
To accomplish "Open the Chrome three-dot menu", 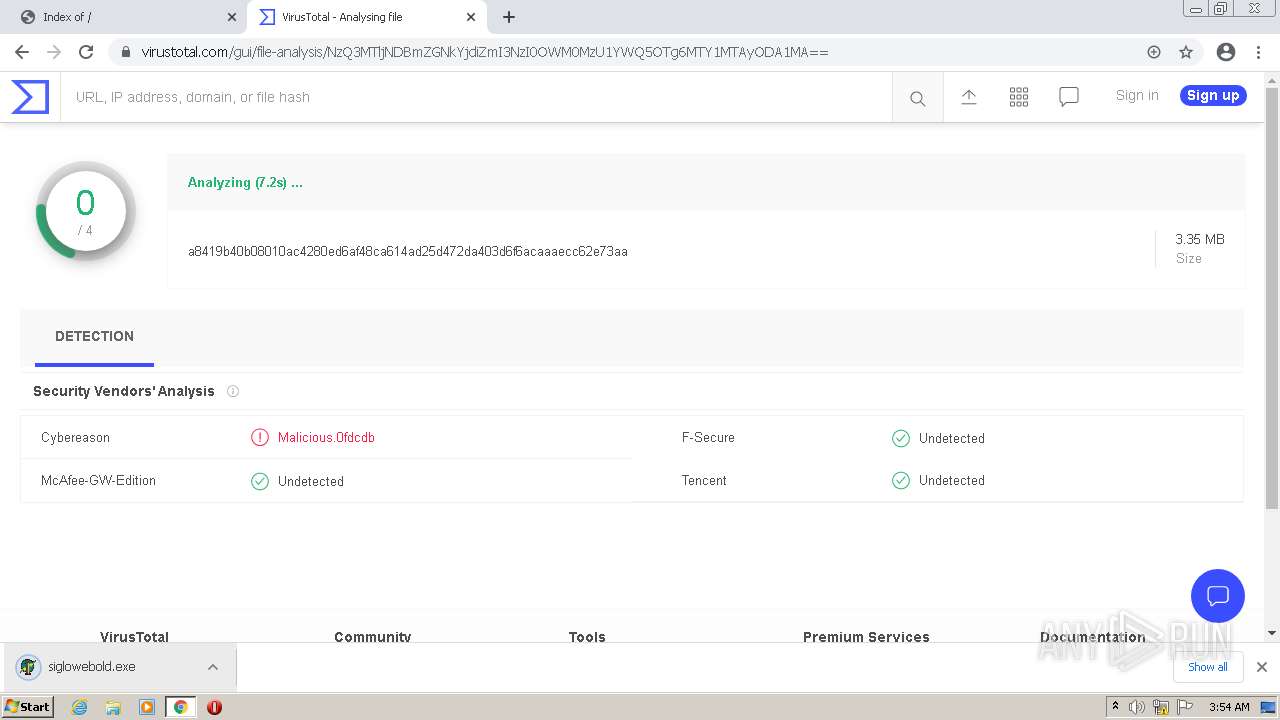I will pyautogui.click(x=1257, y=52).
